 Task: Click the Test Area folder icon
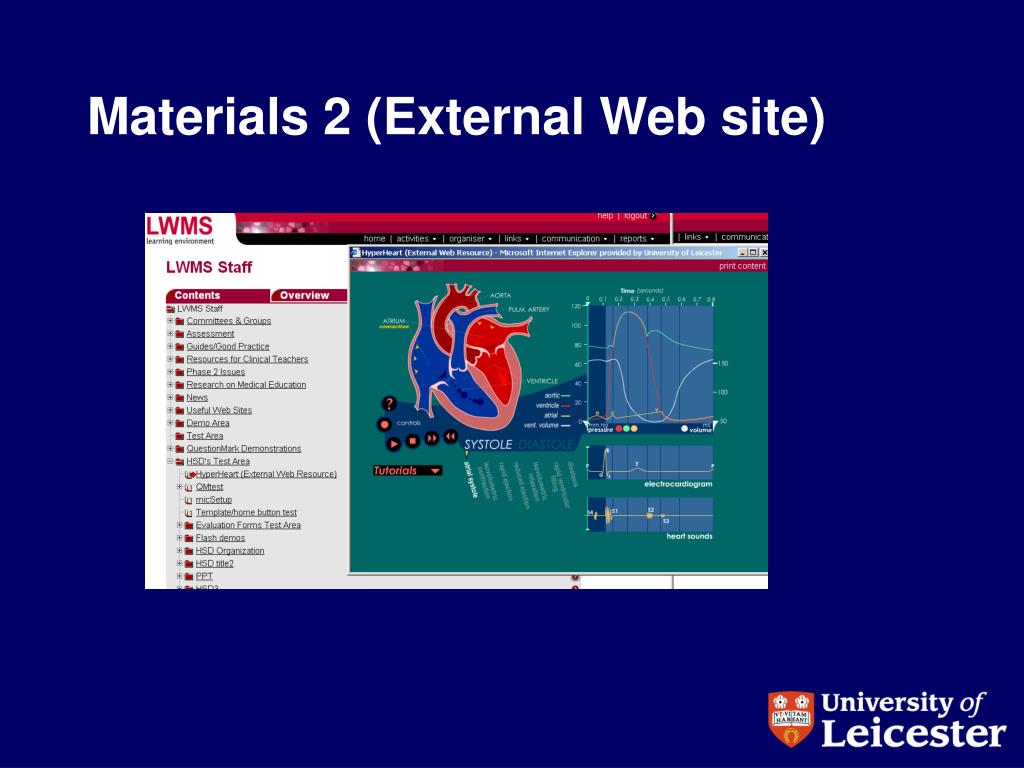click(180, 436)
